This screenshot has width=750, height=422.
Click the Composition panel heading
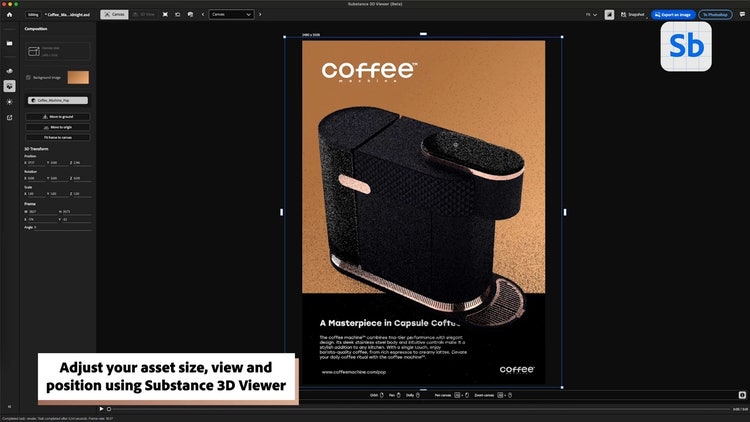click(x=36, y=29)
